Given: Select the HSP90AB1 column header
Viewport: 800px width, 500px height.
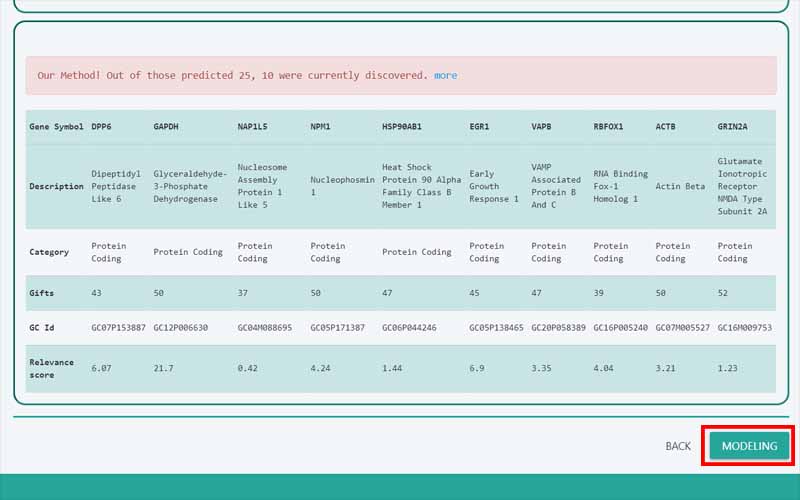Looking at the screenshot, I should click(402, 128).
